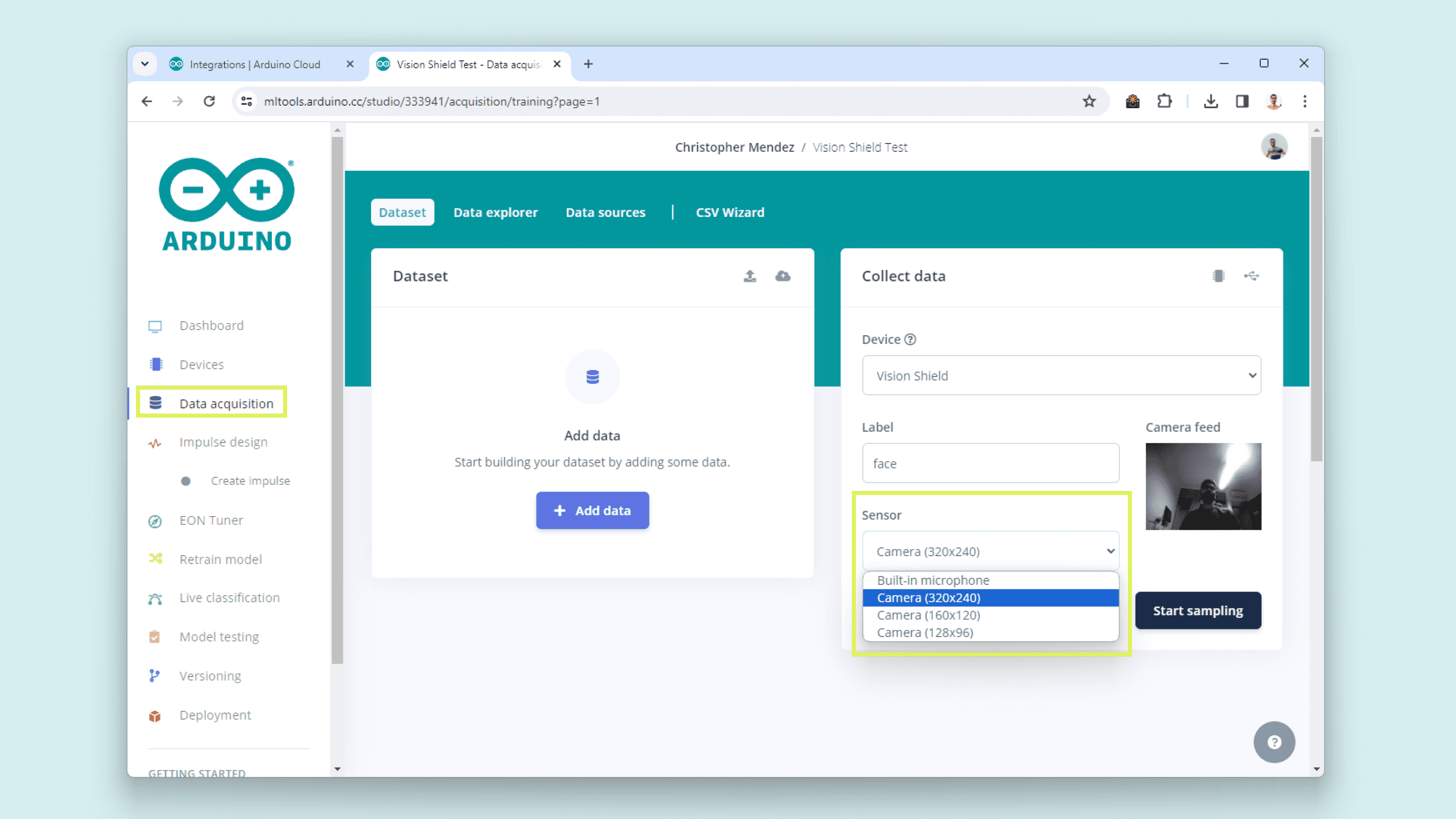The height and width of the screenshot is (819, 1456).
Task: Close the Integrations browser tab
Action: [350, 64]
